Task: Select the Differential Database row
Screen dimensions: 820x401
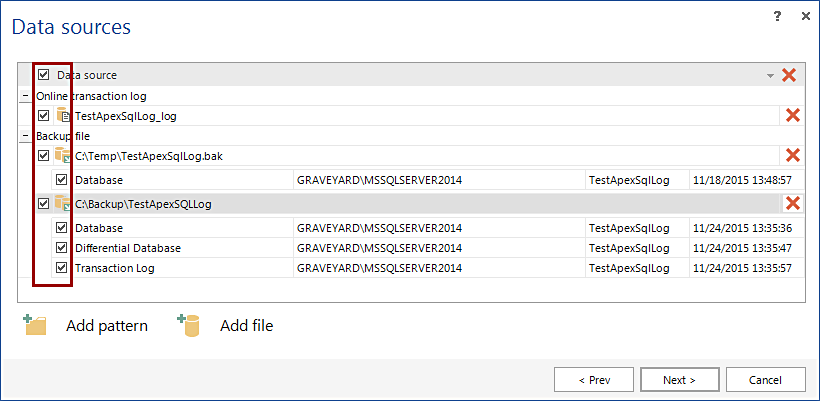Action: click(180, 248)
